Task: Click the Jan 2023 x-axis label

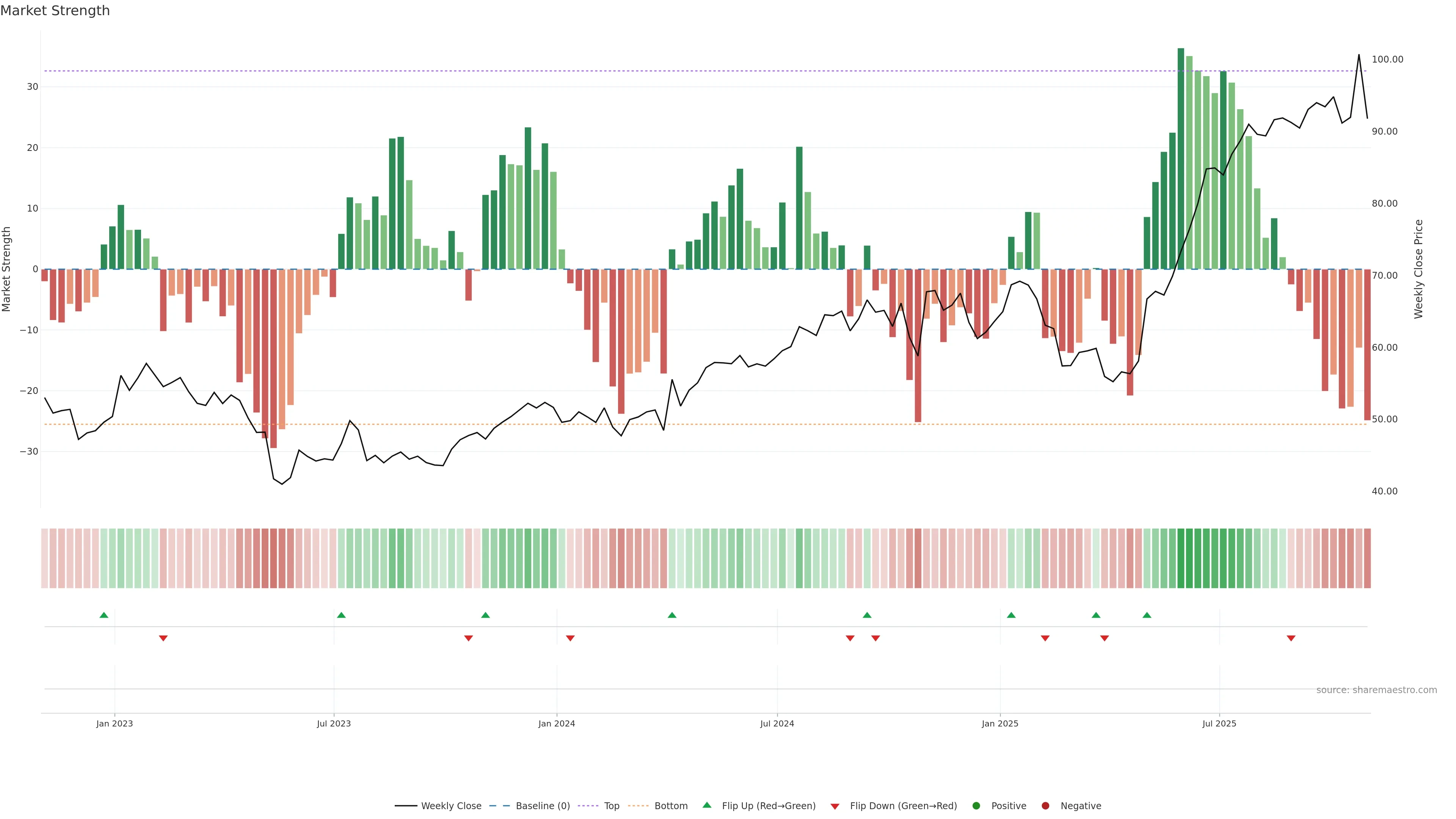Action: click(x=114, y=723)
